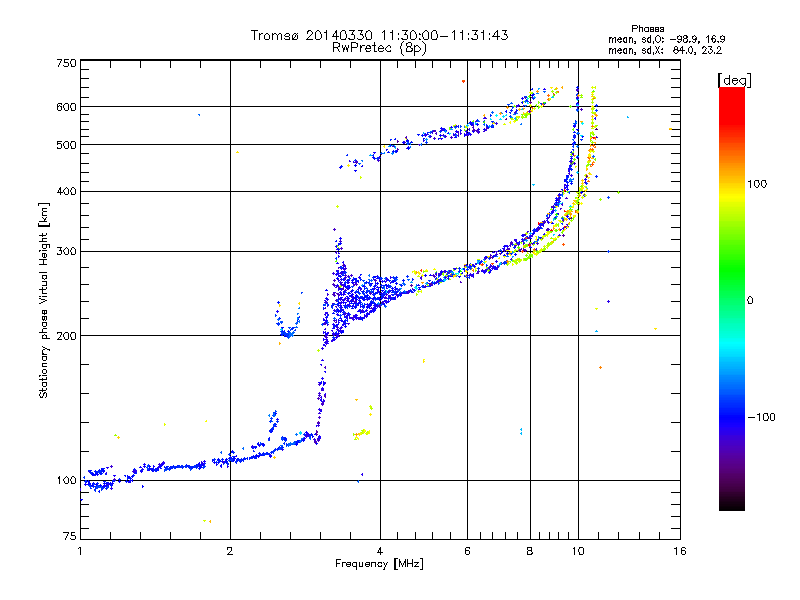Viewport: 800px width, 600px height.
Task: Click the "Stationary phase Virtual Height [km]" label
Action: click(44, 300)
